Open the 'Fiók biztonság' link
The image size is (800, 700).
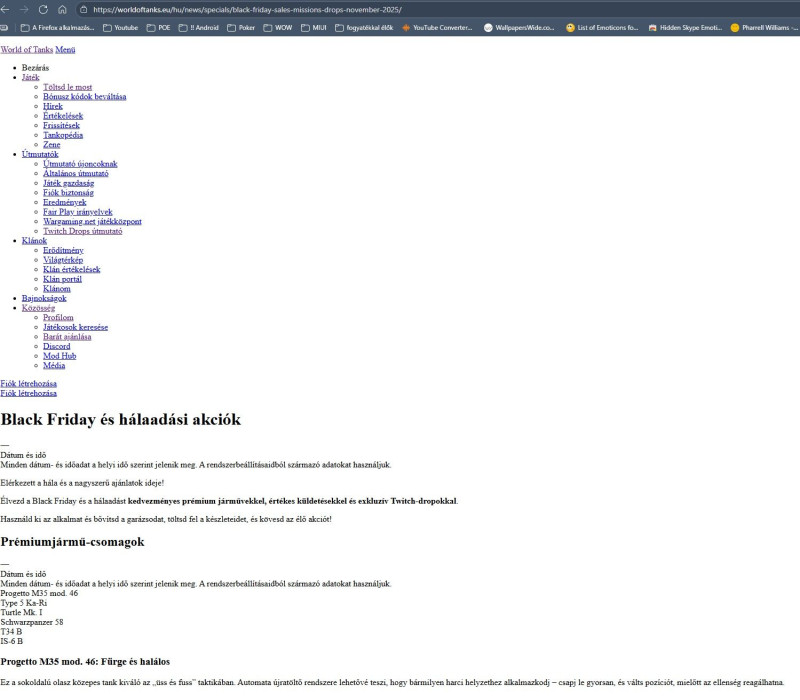[68, 192]
